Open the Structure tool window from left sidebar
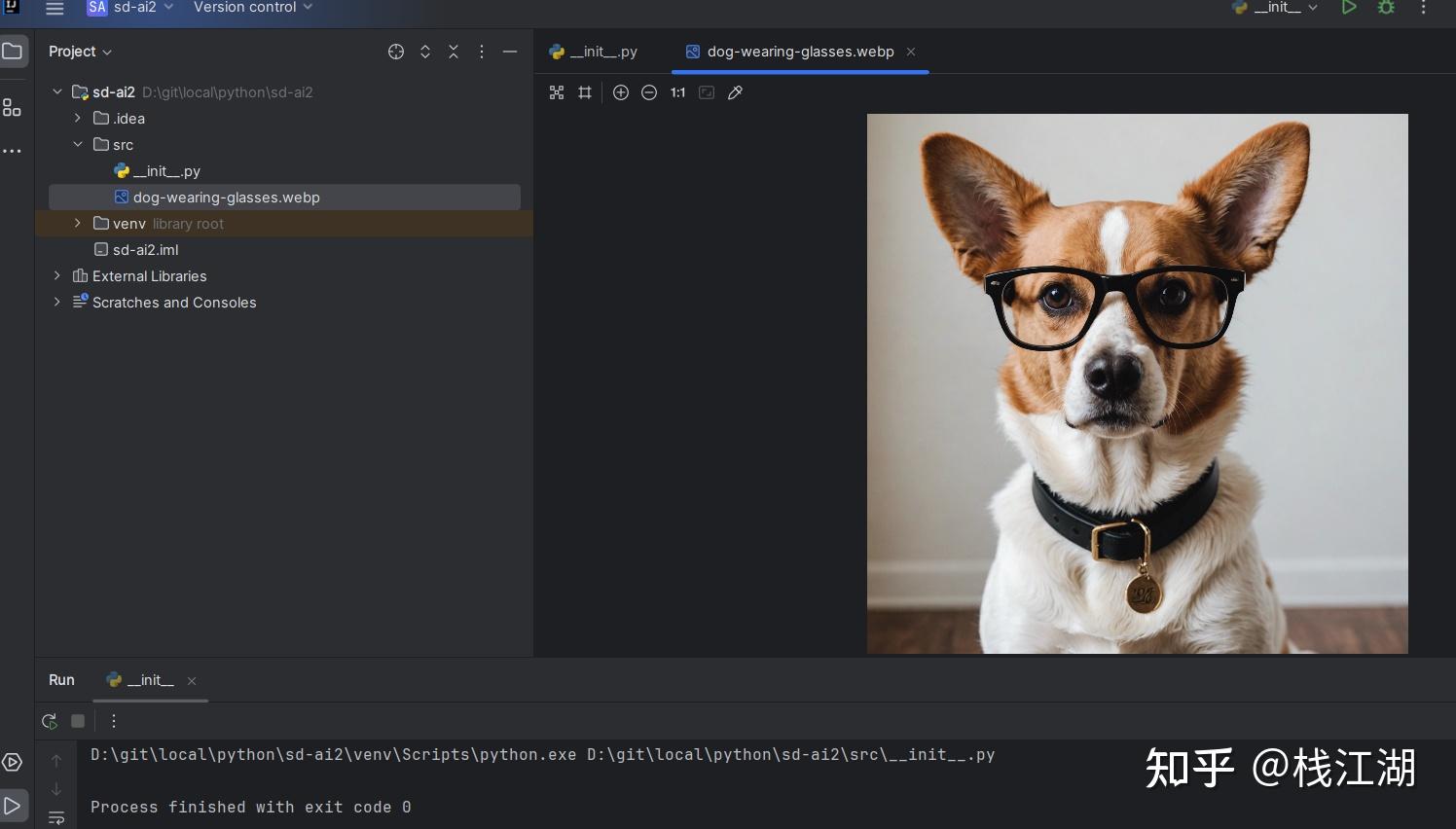The image size is (1456, 829). [x=12, y=108]
